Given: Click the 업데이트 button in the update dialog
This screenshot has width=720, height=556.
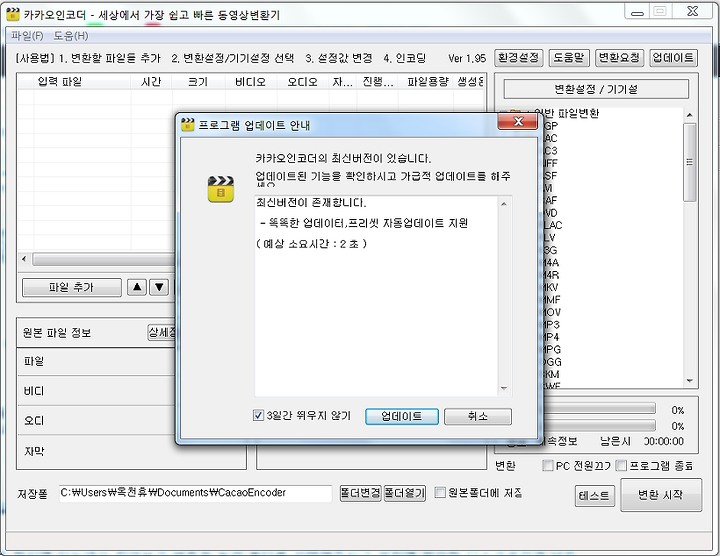Looking at the screenshot, I should pyautogui.click(x=402, y=416).
